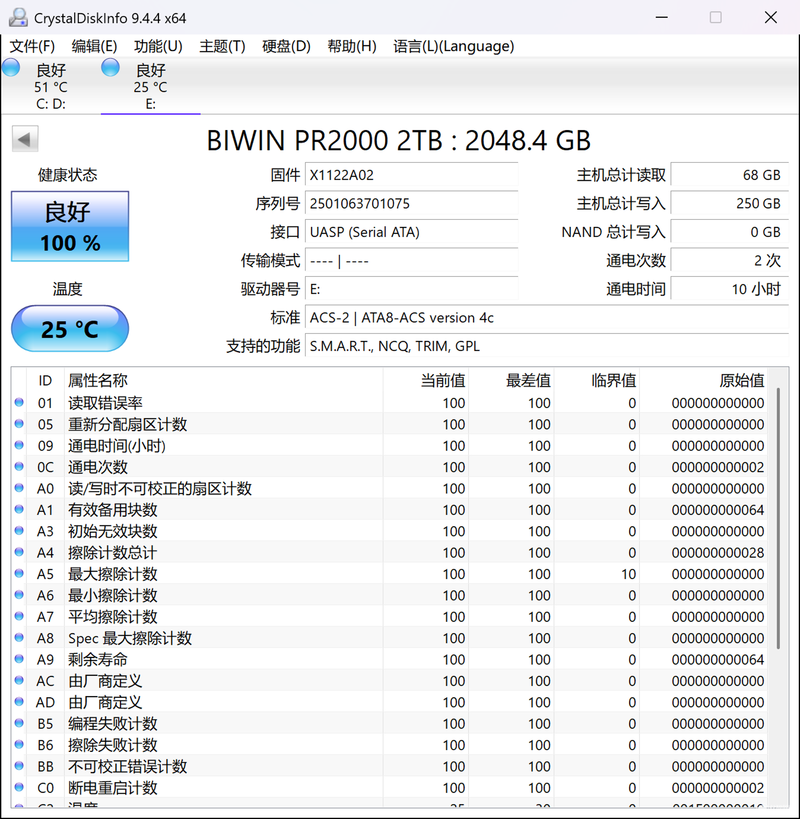The image size is (800, 819).
Task: Click status dot for BB 不可校正错误计数
Action: [x=19, y=766]
